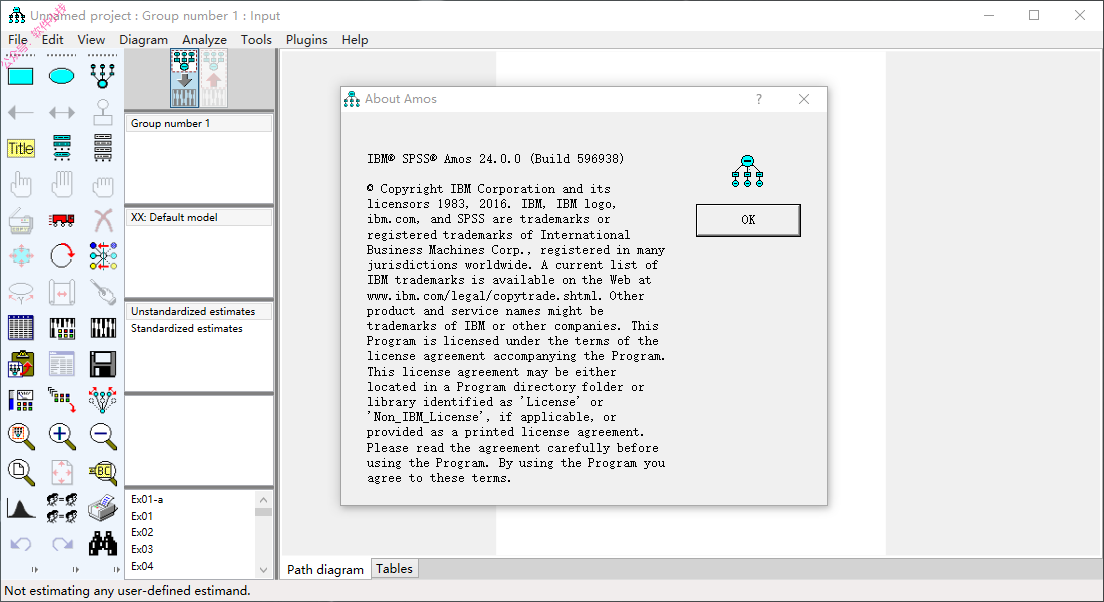The image size is (1104, 602).
Task: Open the list variables in model tool
Action: coord(61,149)
